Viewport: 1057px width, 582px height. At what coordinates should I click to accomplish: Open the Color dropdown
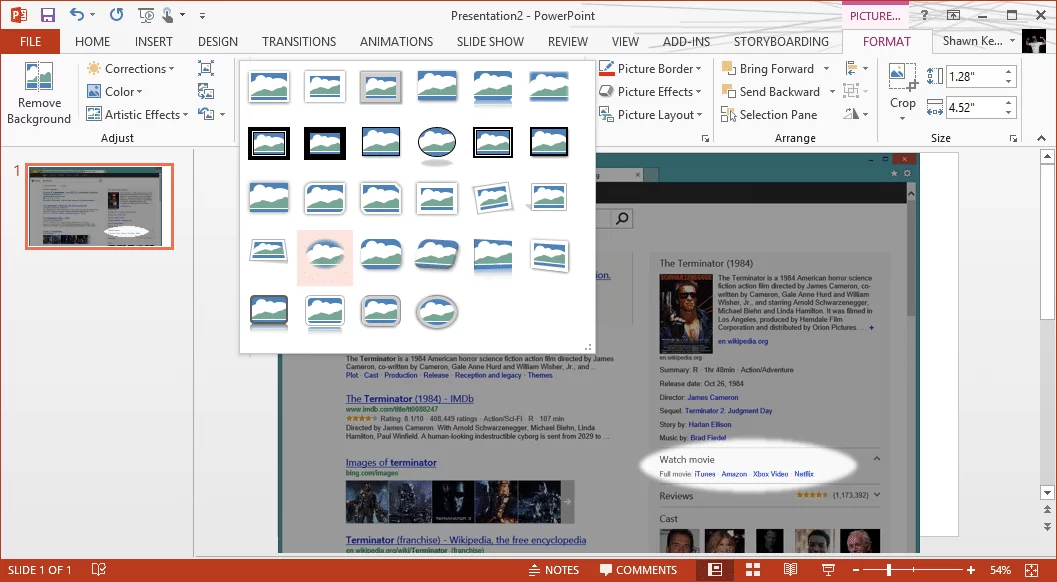[x=115, y=92]
